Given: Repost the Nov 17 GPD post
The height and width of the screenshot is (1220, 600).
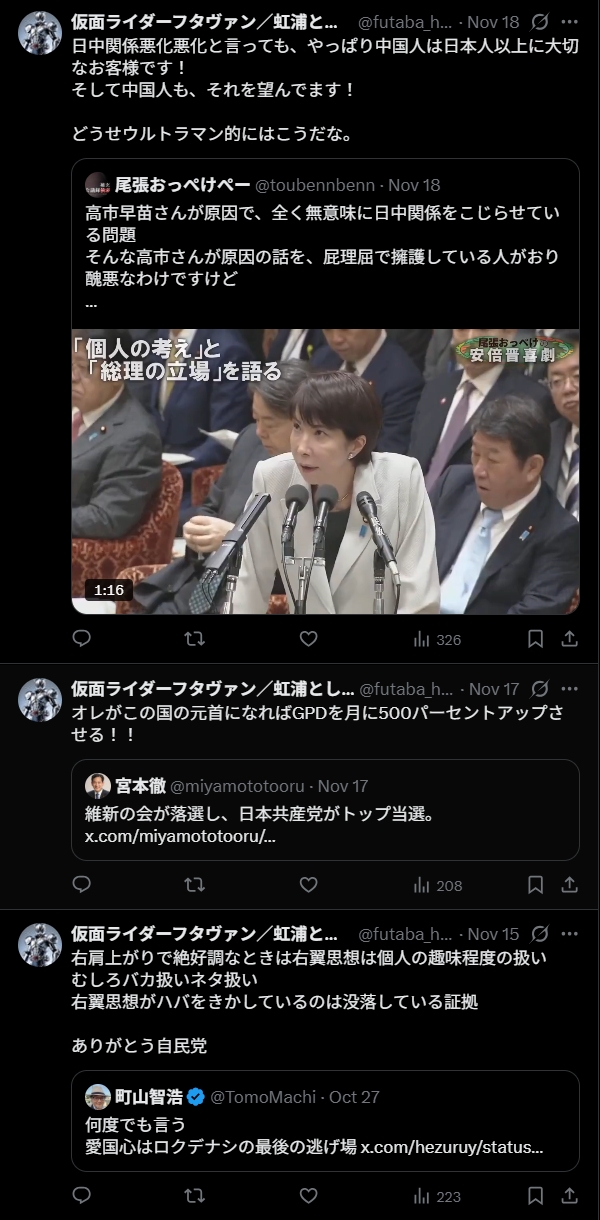Looking at the screenshot, I should click(196, 884).
